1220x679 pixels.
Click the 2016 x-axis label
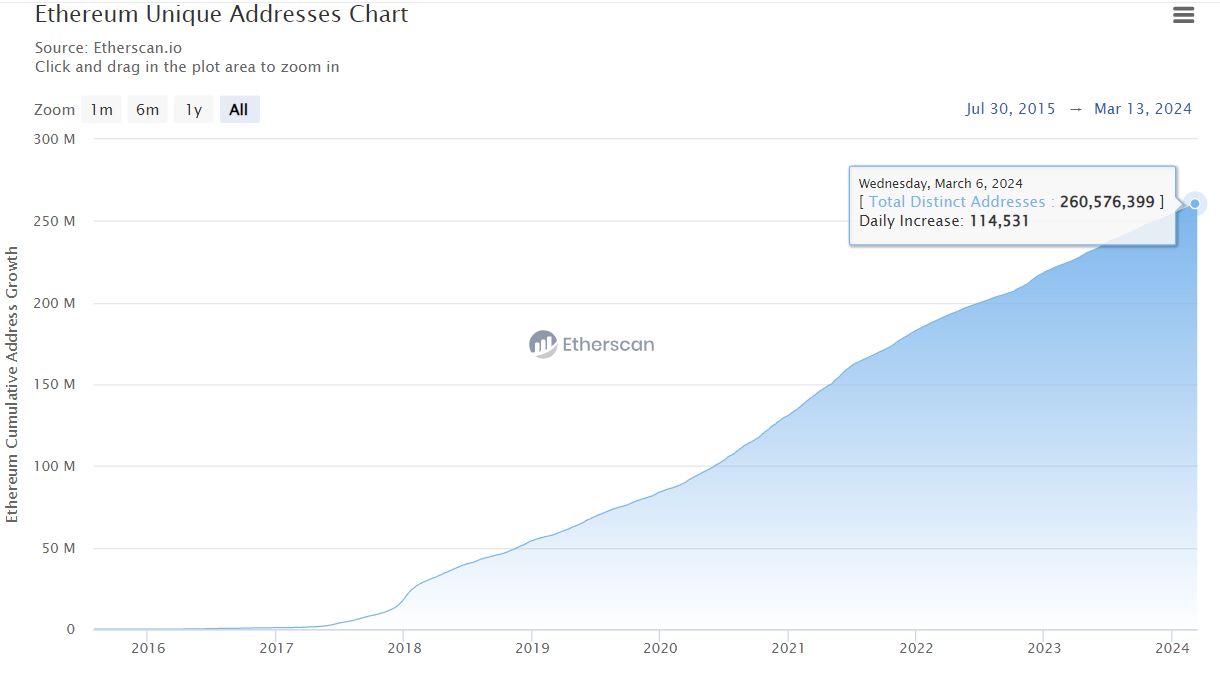[147, 647]
